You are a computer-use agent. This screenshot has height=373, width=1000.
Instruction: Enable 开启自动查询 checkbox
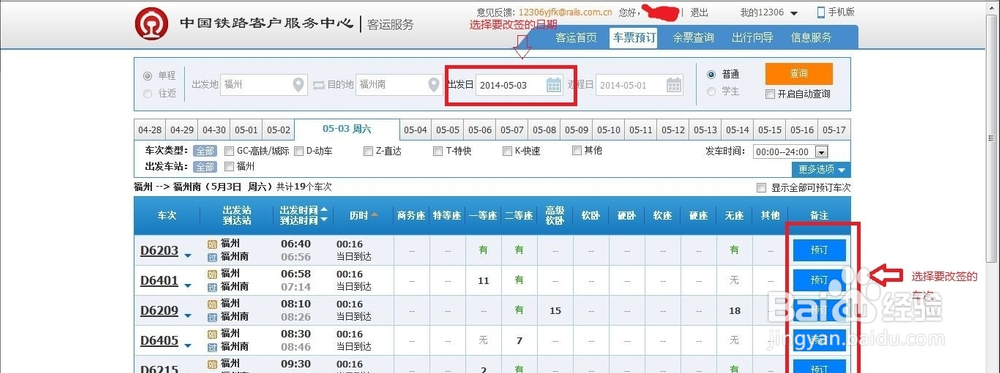[x=770, y=94]
